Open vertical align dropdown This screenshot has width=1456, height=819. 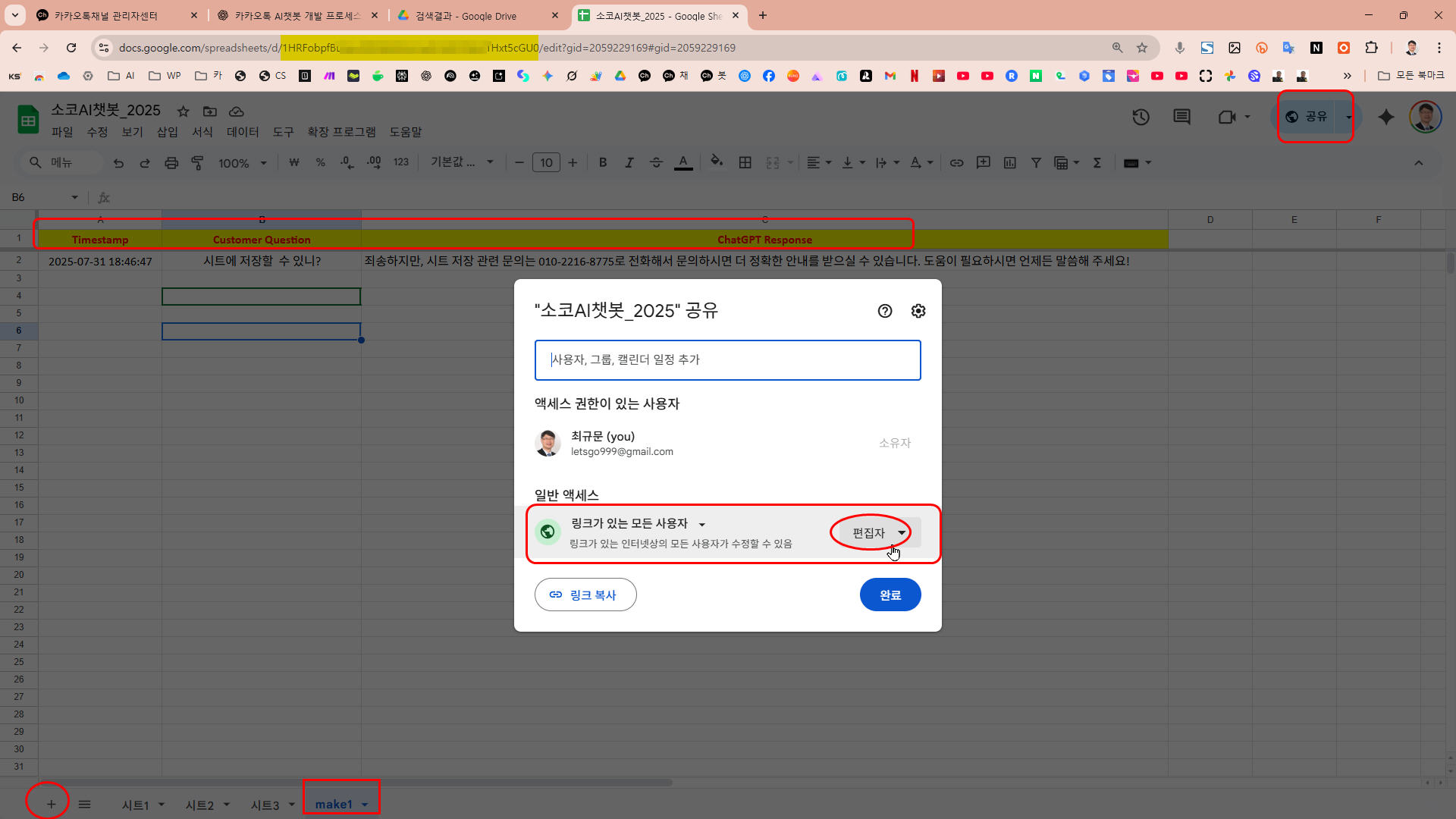[853, 162]
